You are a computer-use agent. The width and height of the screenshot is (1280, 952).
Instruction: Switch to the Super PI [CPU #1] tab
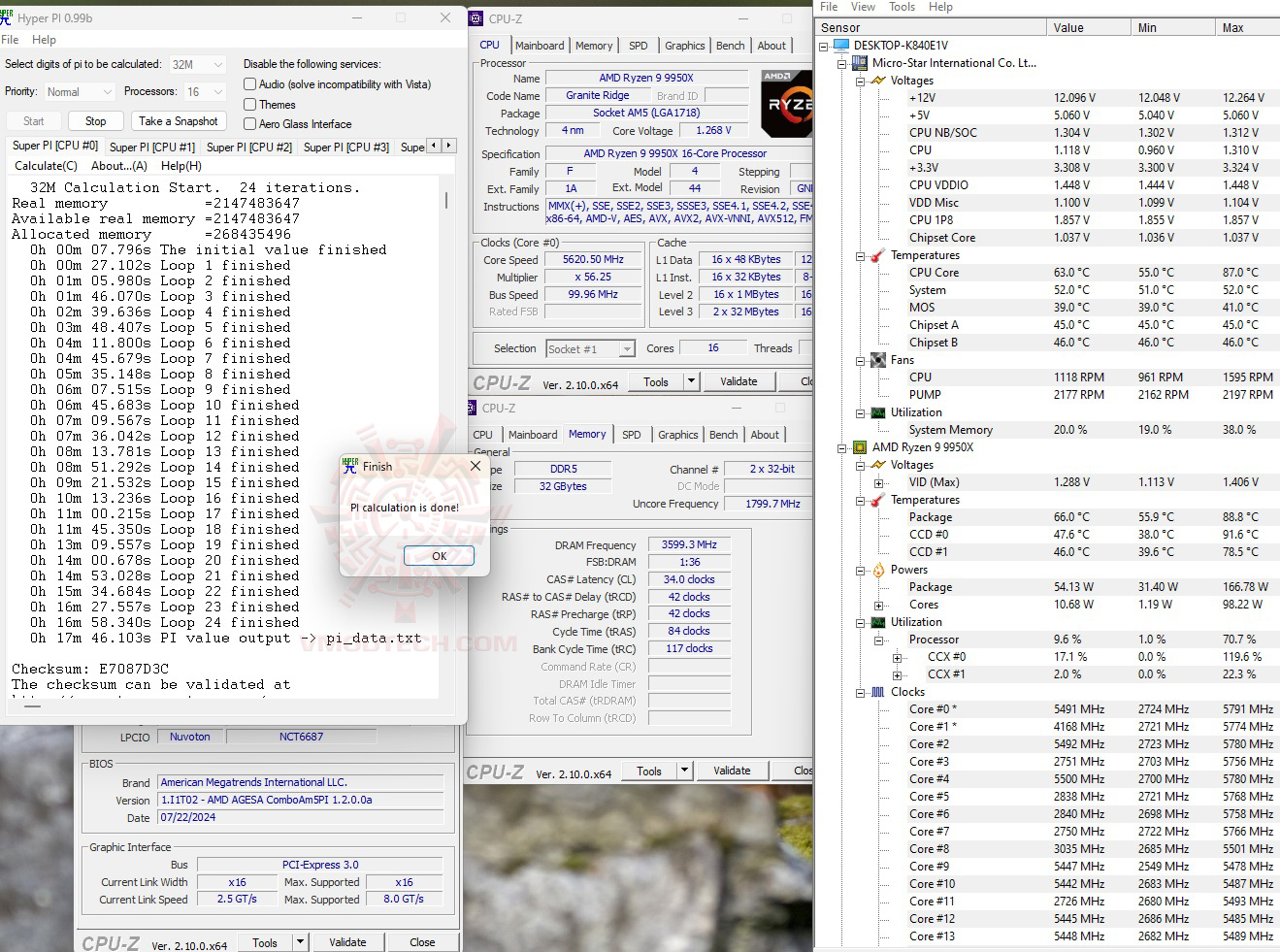point(152,148)
